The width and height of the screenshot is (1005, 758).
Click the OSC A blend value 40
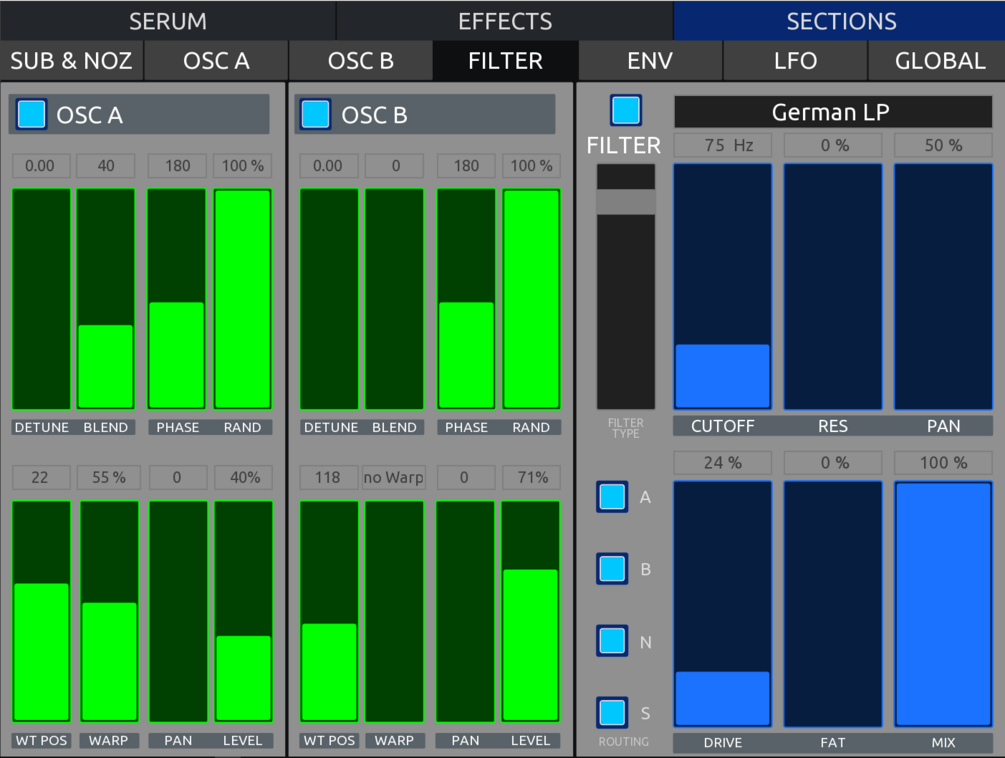click(106, 166)
